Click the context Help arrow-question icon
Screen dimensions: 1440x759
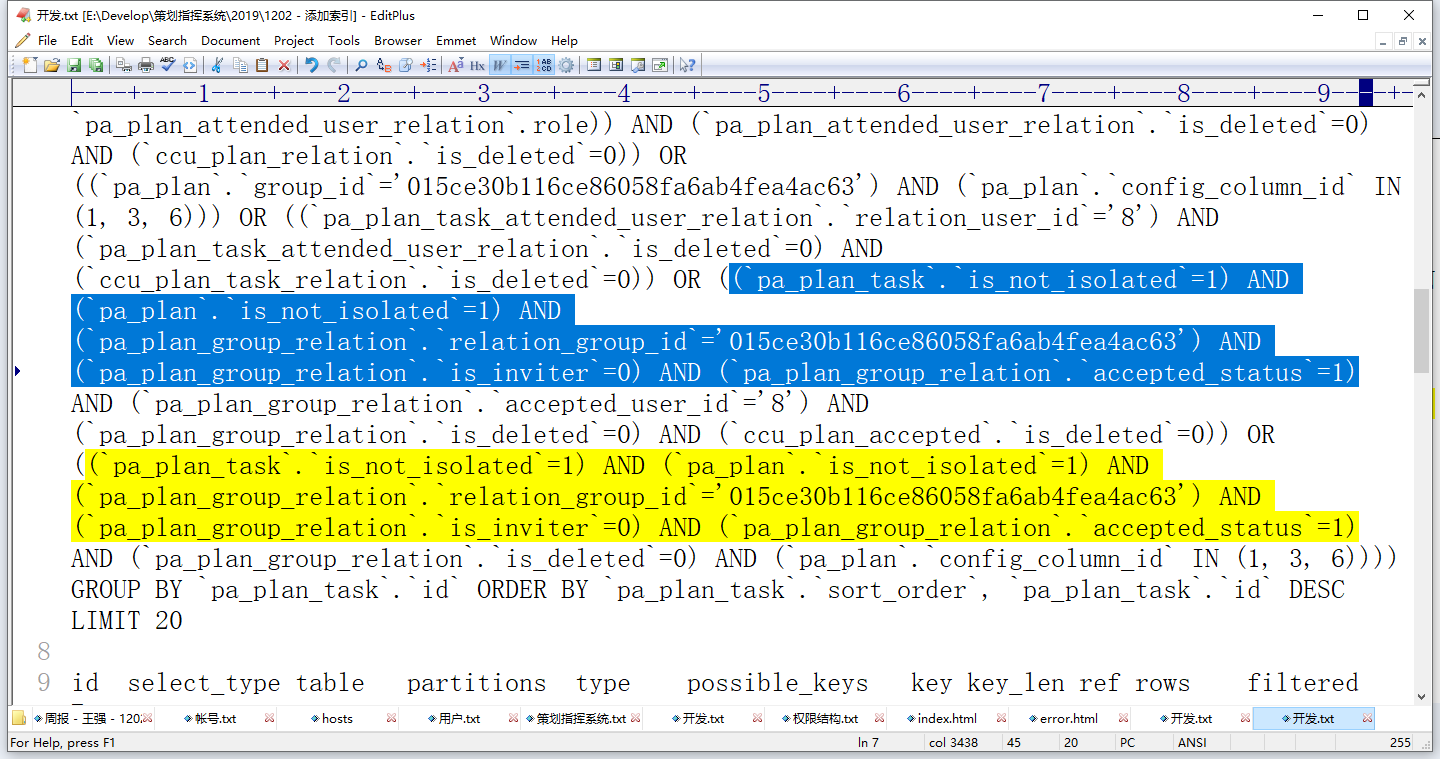688,65
